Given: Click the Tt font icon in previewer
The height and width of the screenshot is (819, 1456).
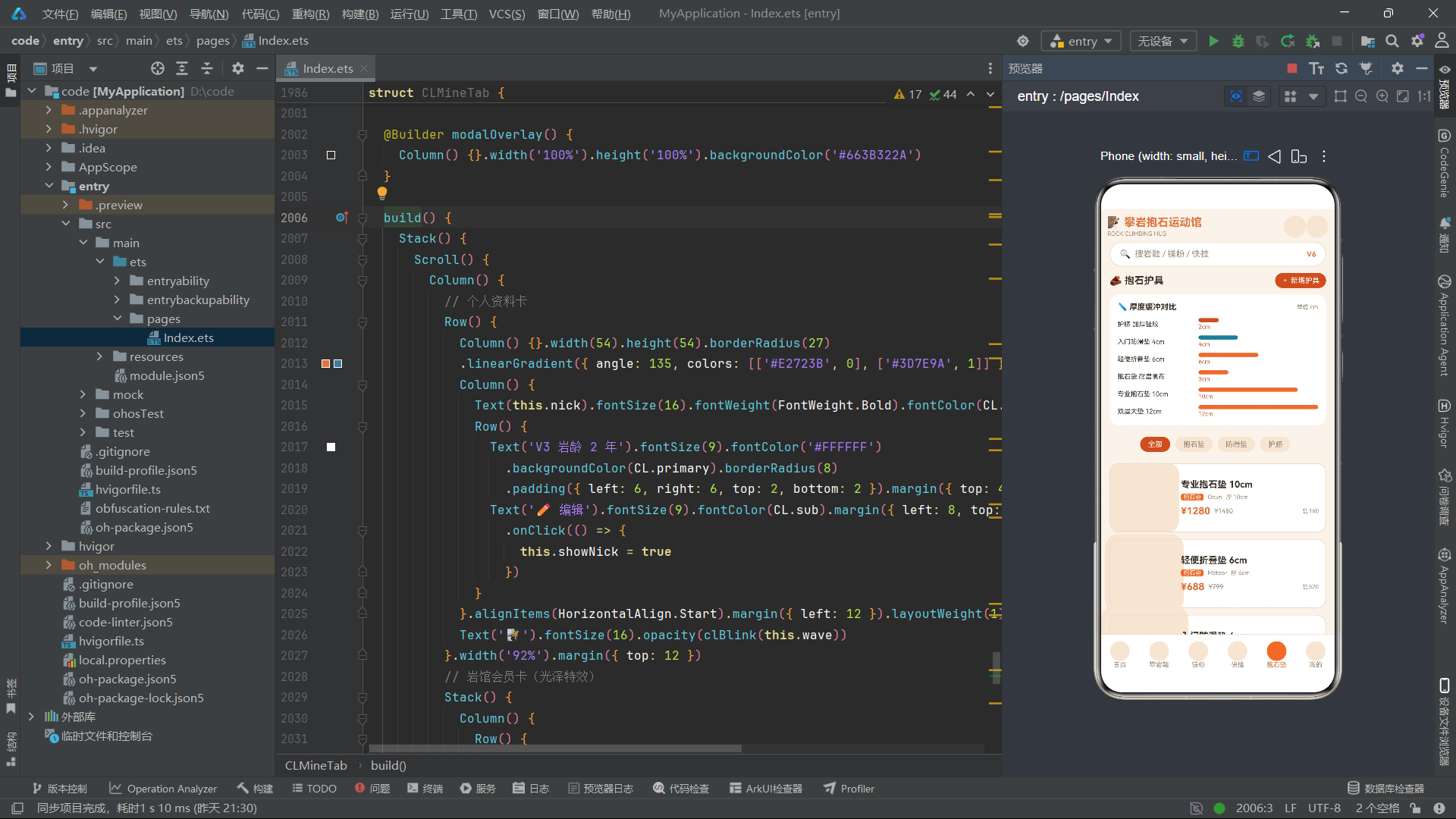Looking at the screenshot, I should tap(1316, 68).
